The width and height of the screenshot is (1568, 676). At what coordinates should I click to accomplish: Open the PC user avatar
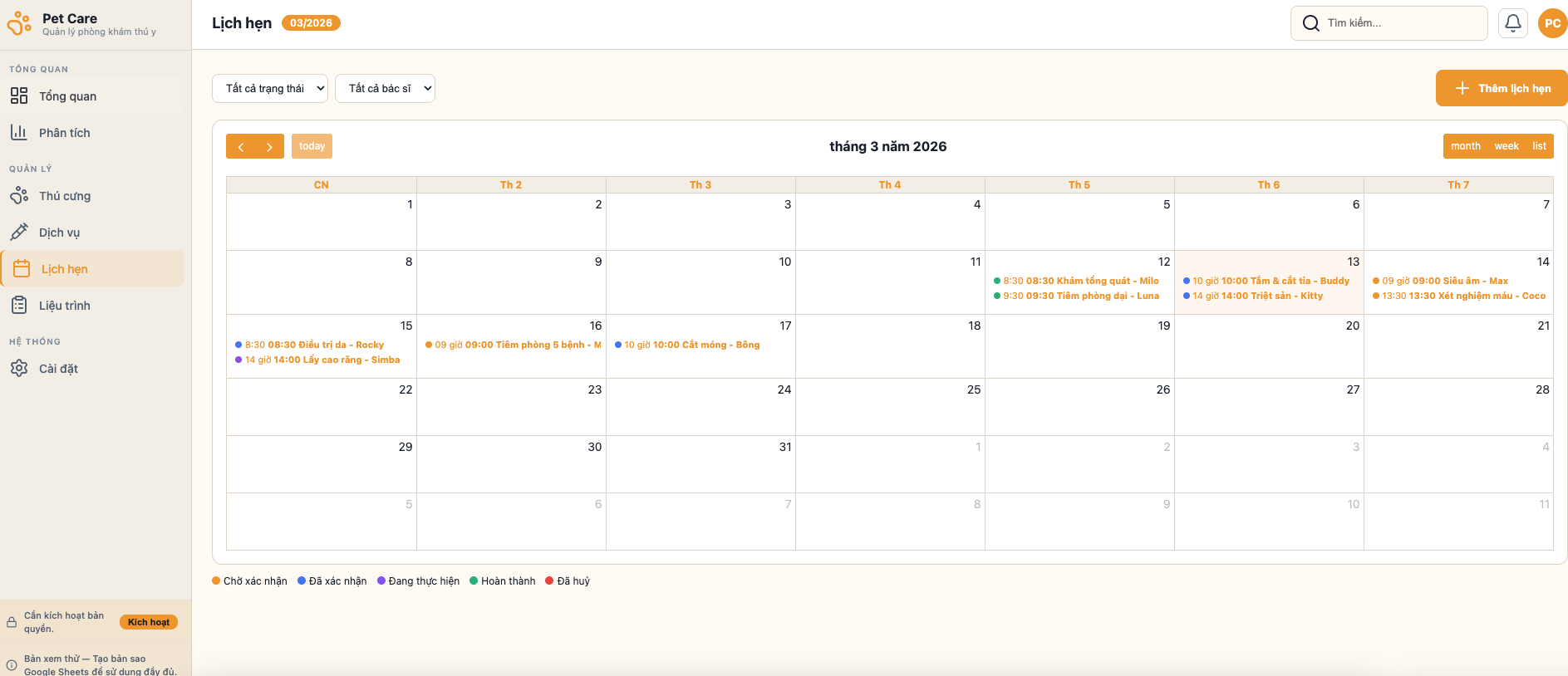1551,23
